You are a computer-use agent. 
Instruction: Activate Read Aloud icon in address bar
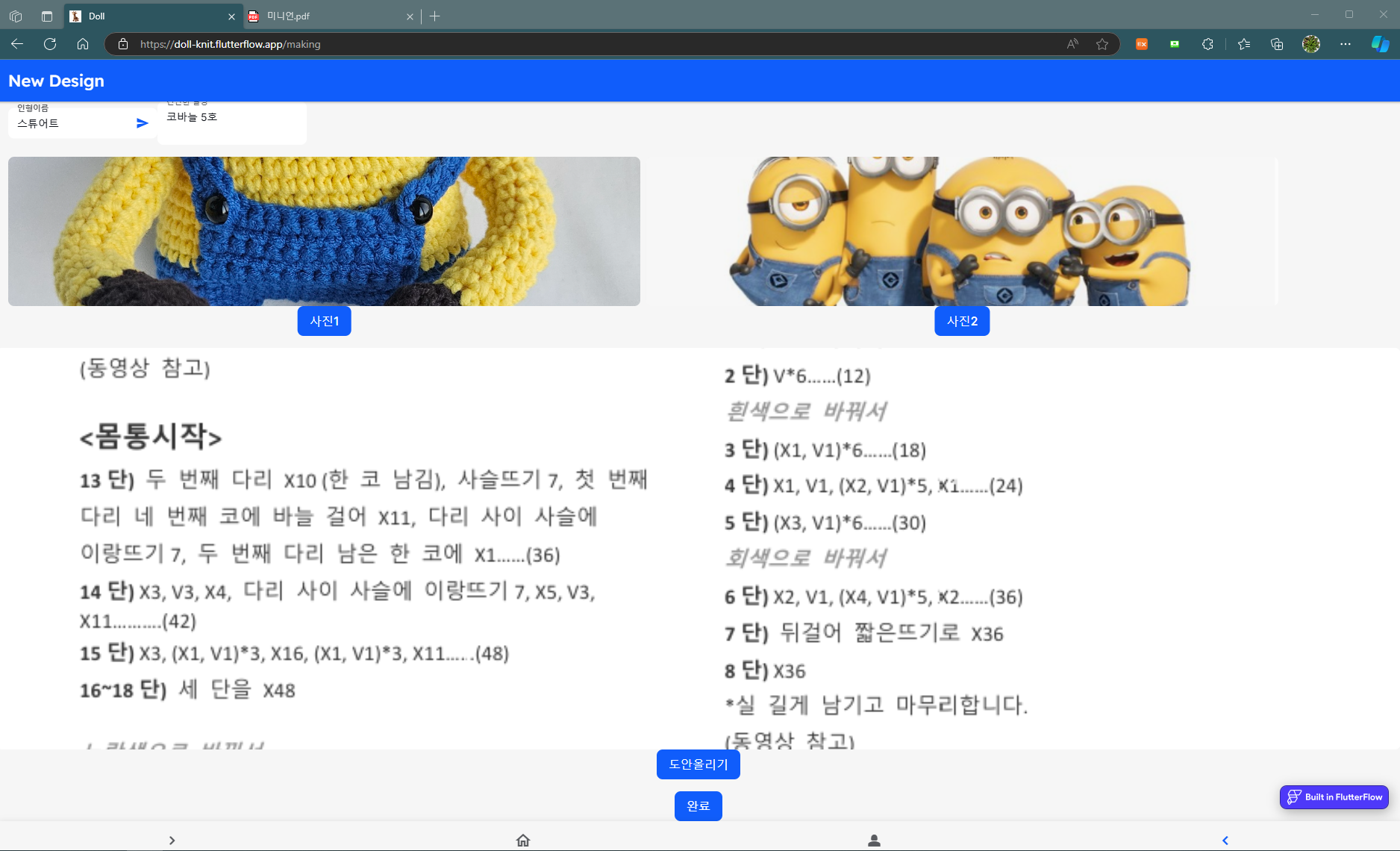pos(1072,44)
